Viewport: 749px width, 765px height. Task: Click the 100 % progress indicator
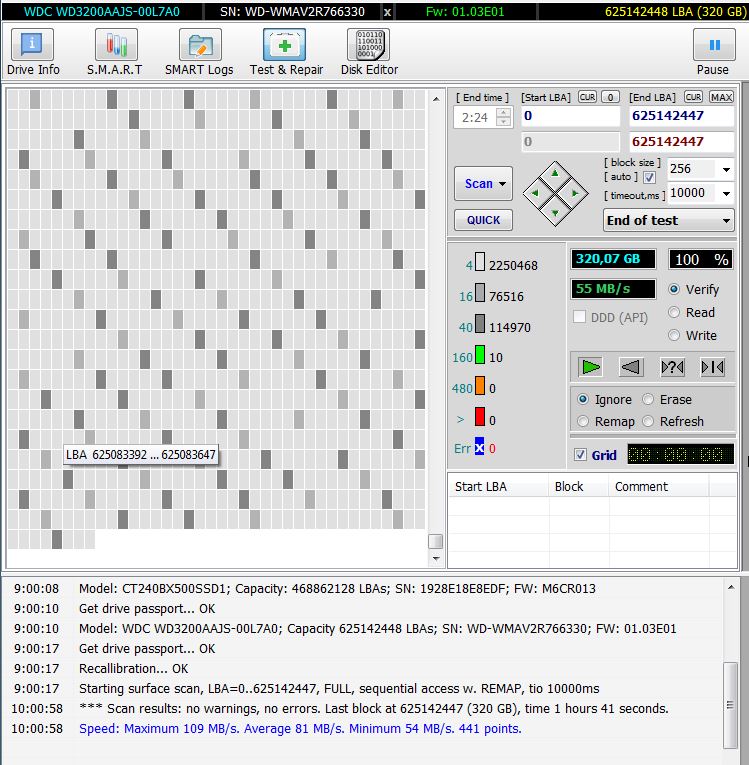point(701,259)
